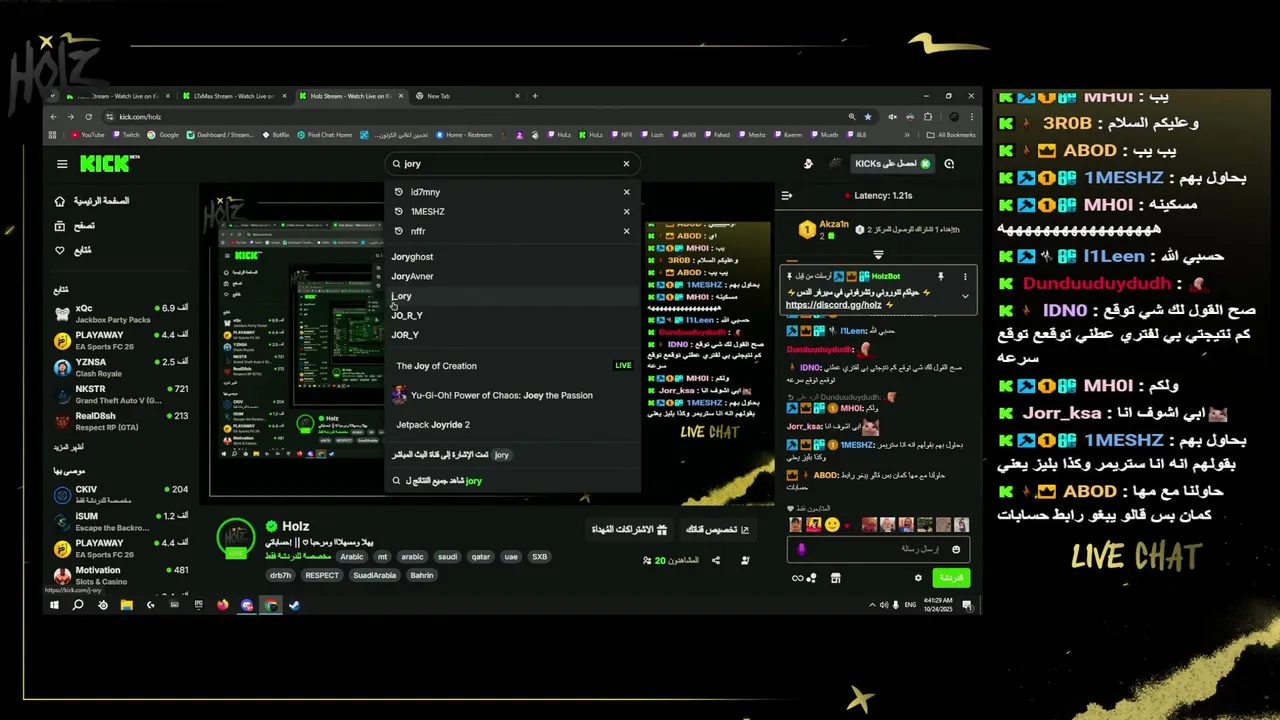Click the green send chat button
The image size is (1280, 720).
(951, 577)
